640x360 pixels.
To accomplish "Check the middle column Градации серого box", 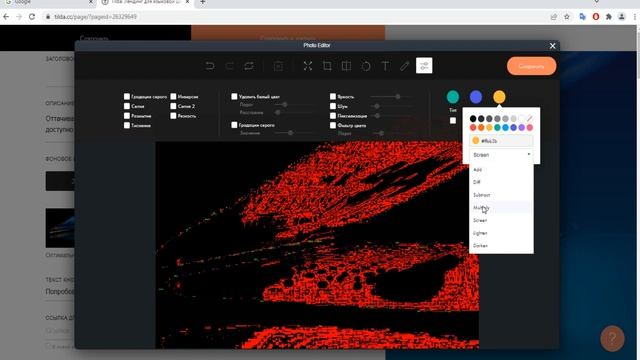I will [234, 125].
